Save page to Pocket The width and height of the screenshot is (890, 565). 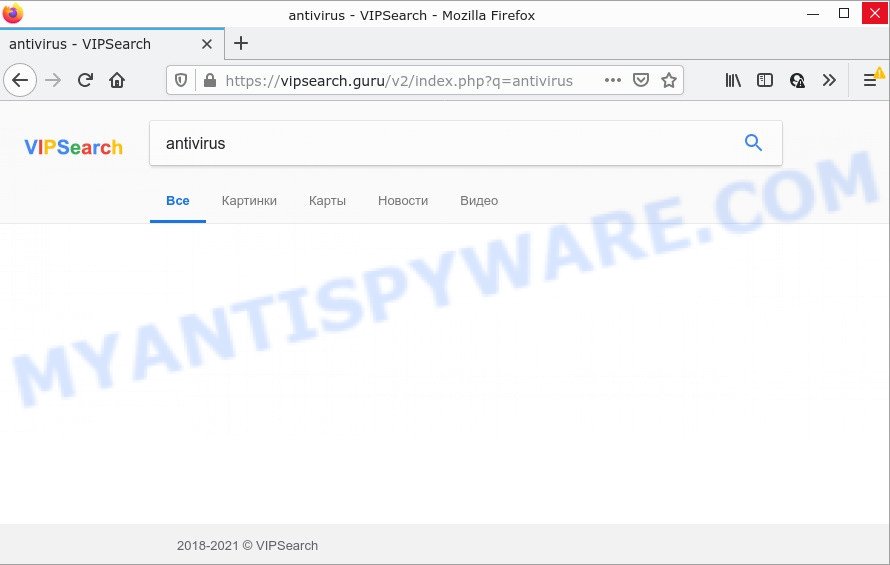641,81
